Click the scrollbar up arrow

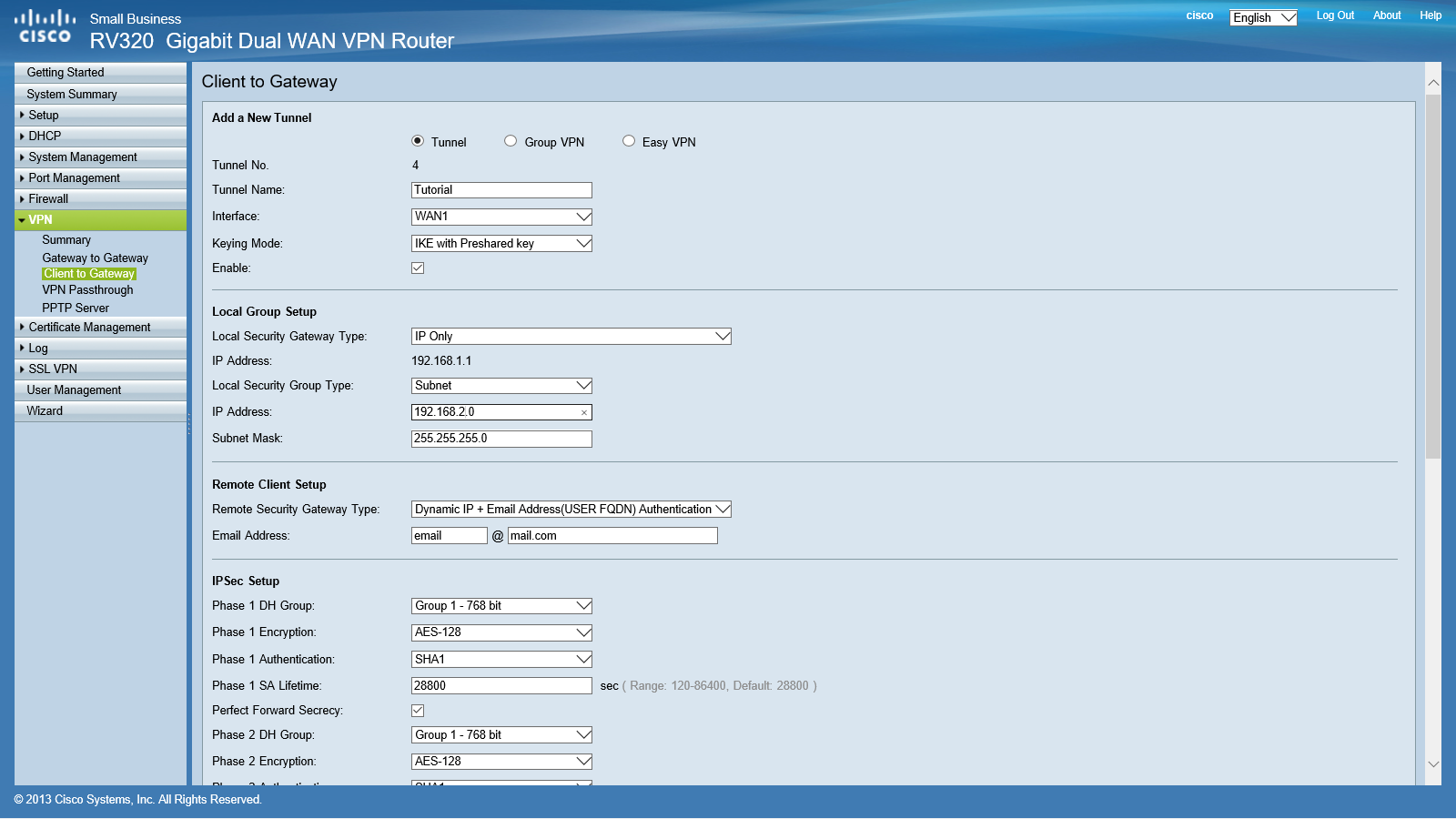click(1433, 83)
